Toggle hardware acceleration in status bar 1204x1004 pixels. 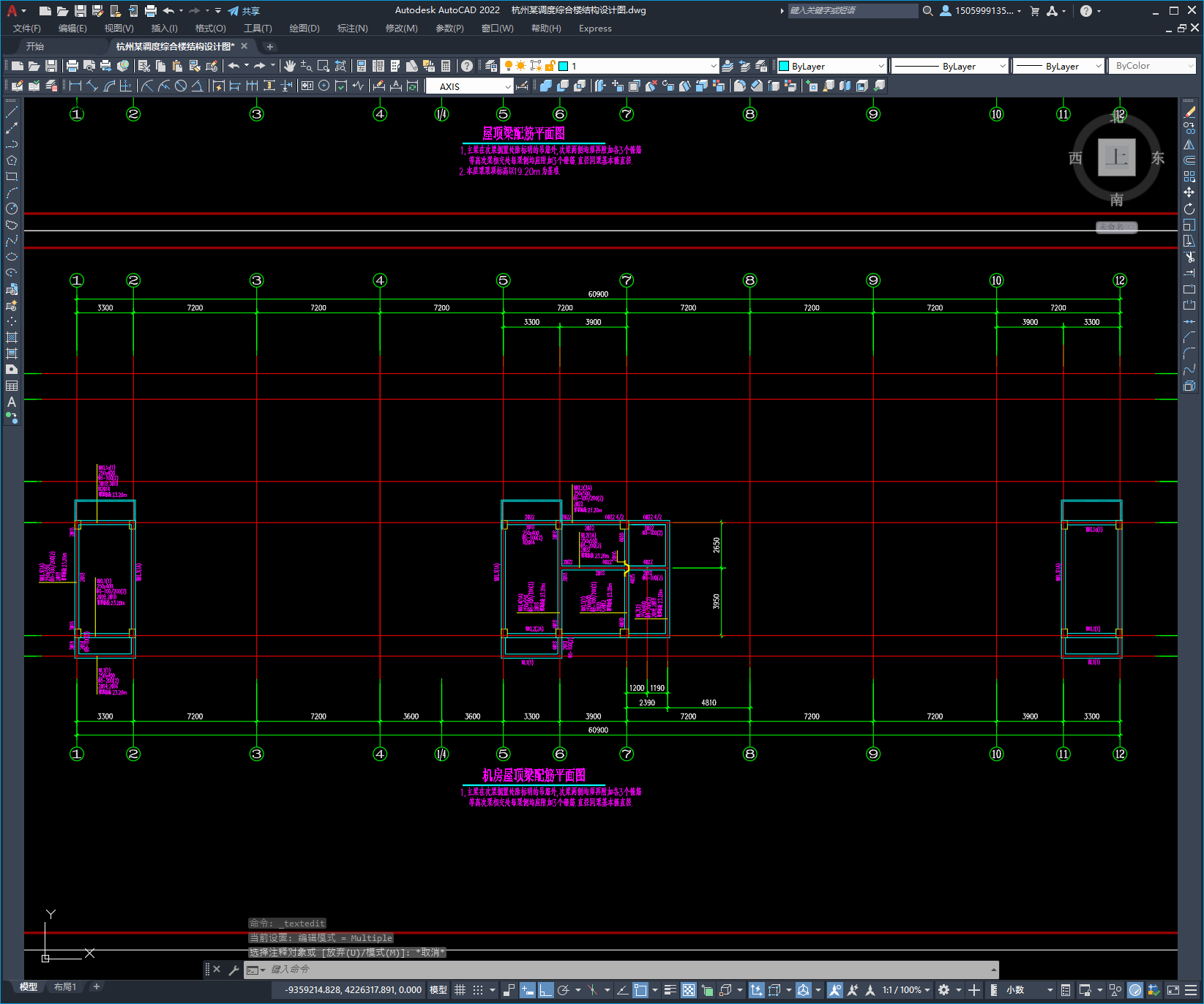[1135, 990]
